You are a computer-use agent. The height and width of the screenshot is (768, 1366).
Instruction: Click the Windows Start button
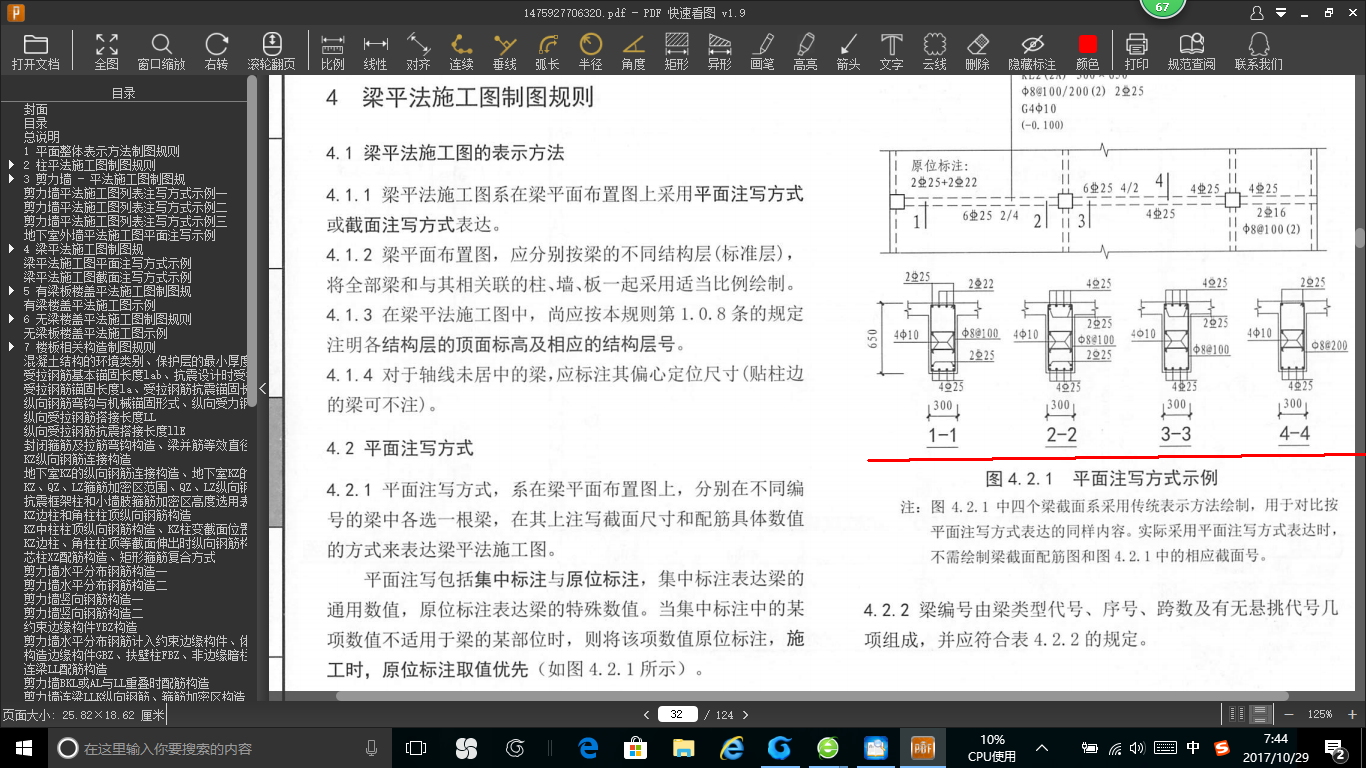(x=24, y=748)
